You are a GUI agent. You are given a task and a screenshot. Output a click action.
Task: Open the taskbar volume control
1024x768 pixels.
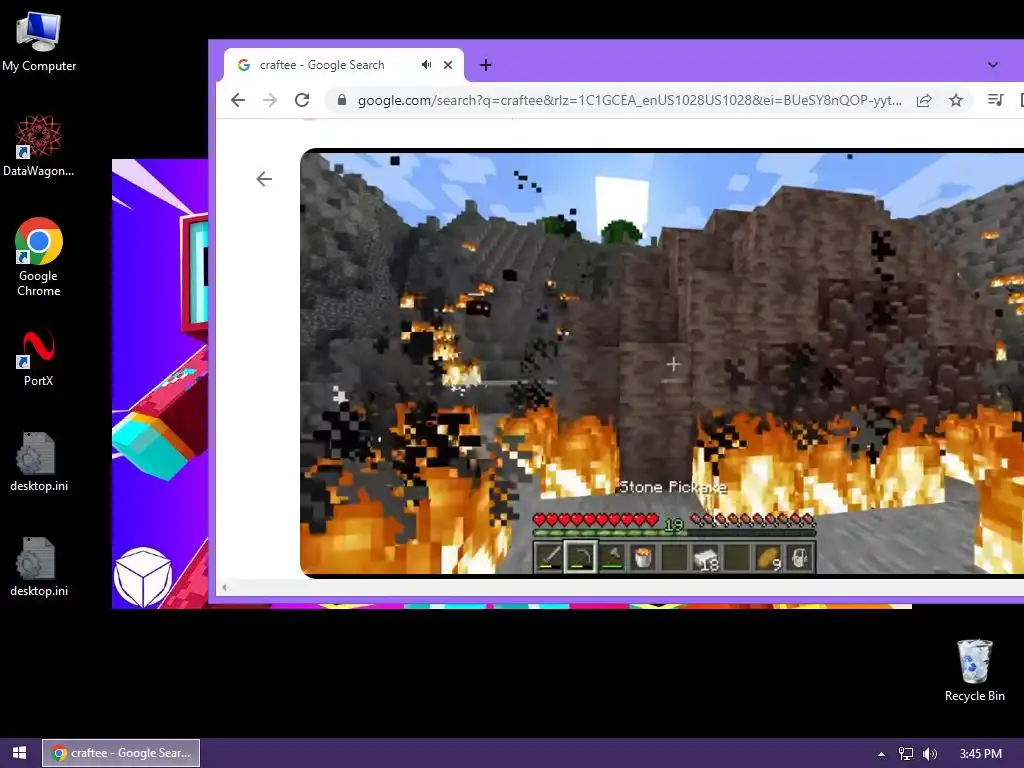[x=929, y=753]
